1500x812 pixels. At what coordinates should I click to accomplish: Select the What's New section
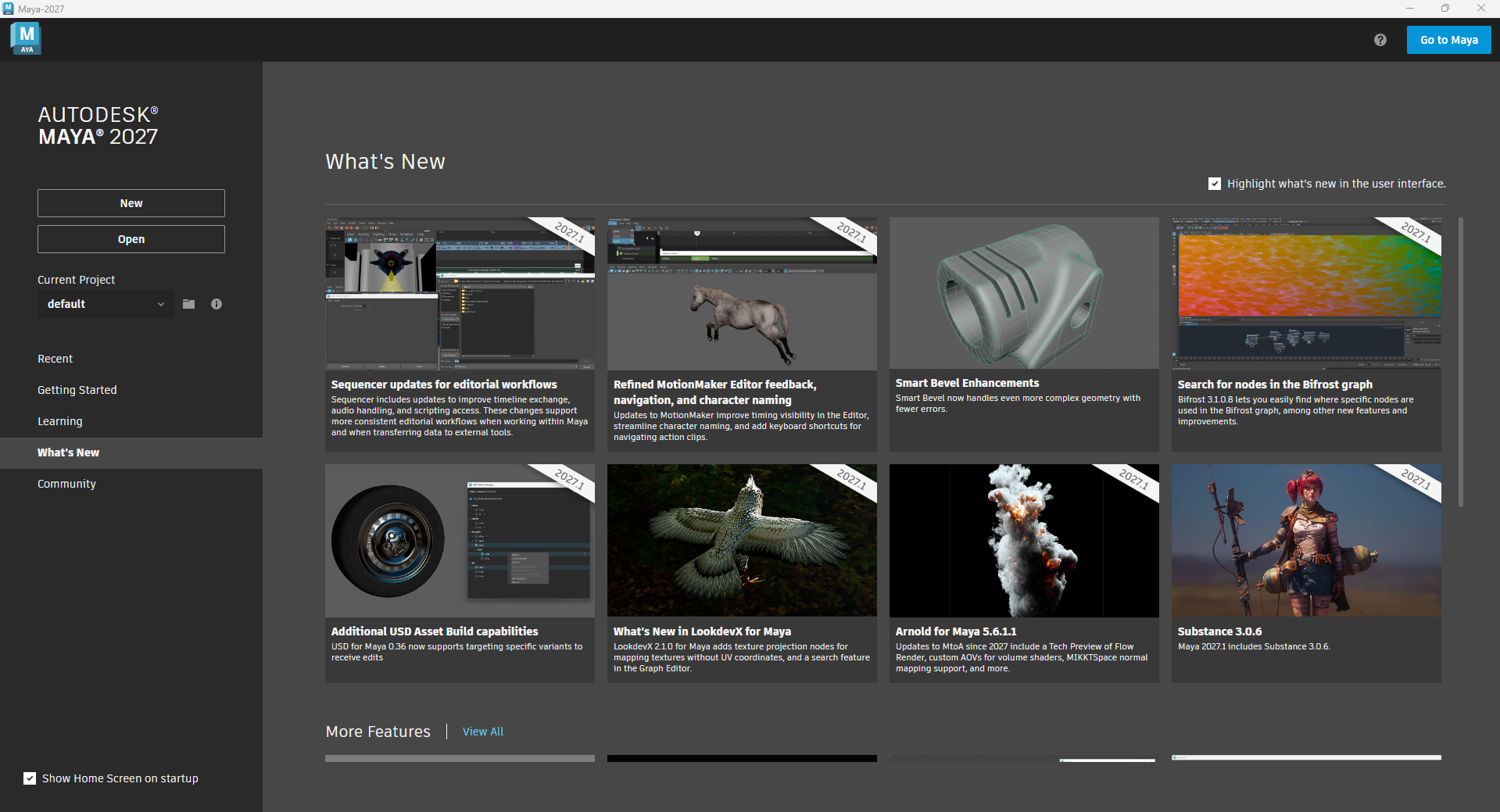coord(131,453)
